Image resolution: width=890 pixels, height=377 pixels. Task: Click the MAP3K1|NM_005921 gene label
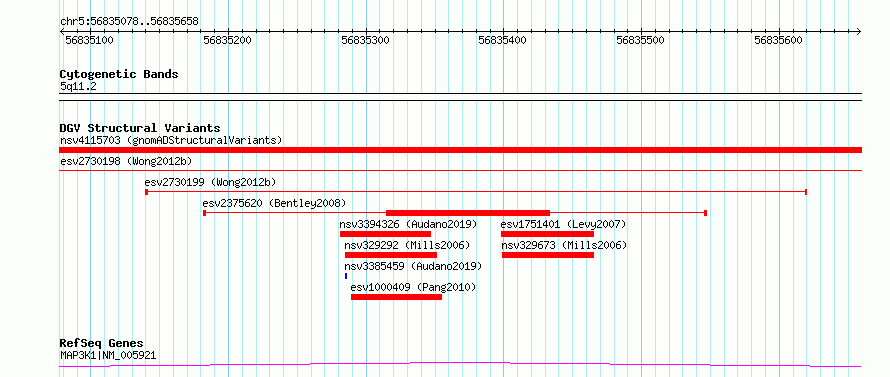[108, 356]
